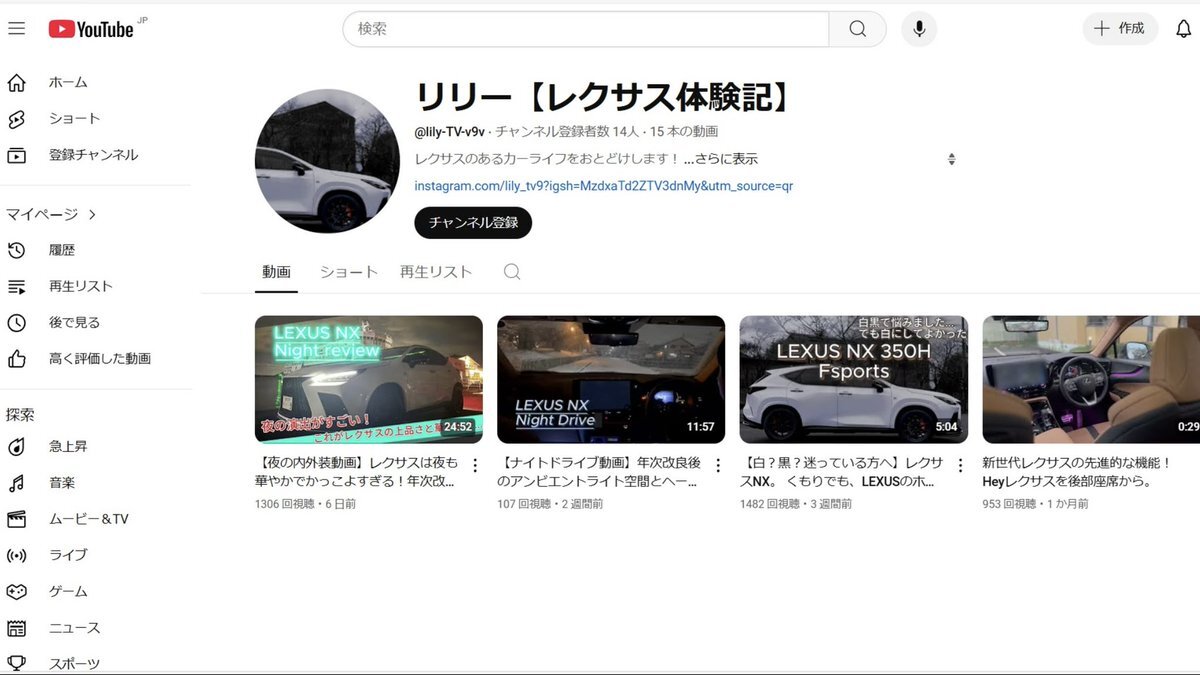Click the チャンネル登録 subscribe button
Image resolution: width=1200 pixels, height=675 pixels.
[x=473, y=223]
